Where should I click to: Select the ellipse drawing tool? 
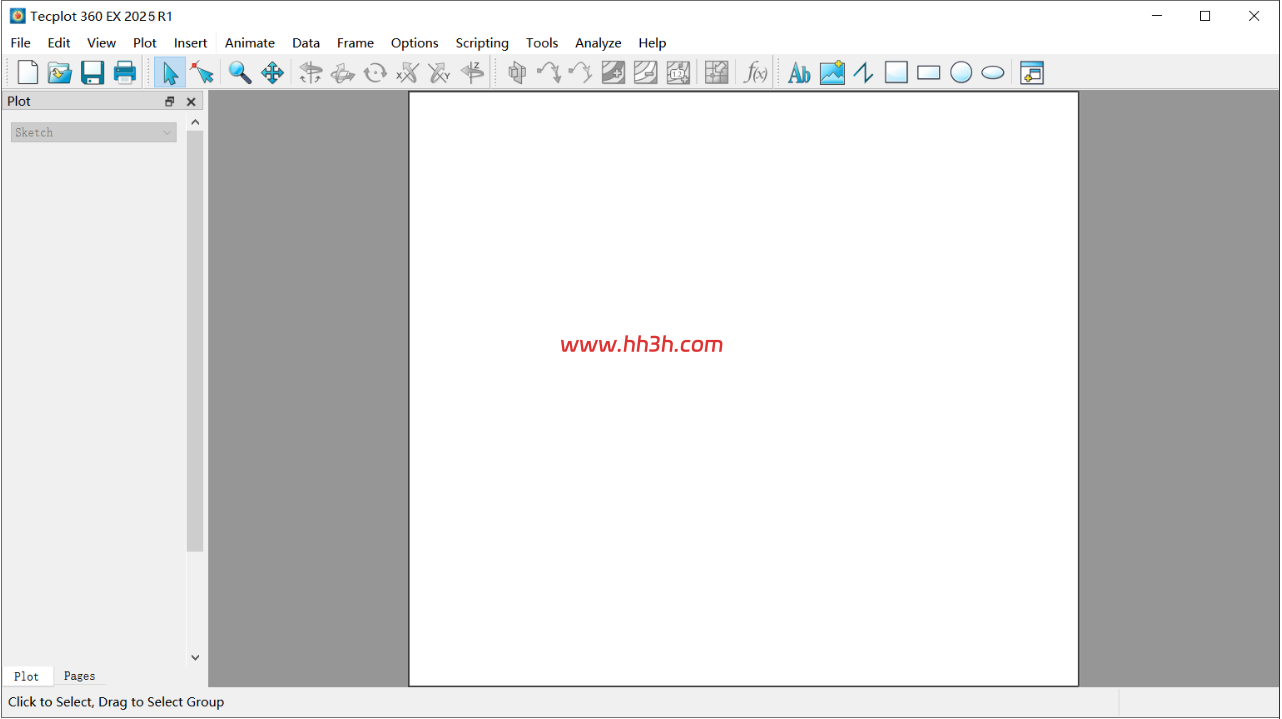click(x=993, y=72)
